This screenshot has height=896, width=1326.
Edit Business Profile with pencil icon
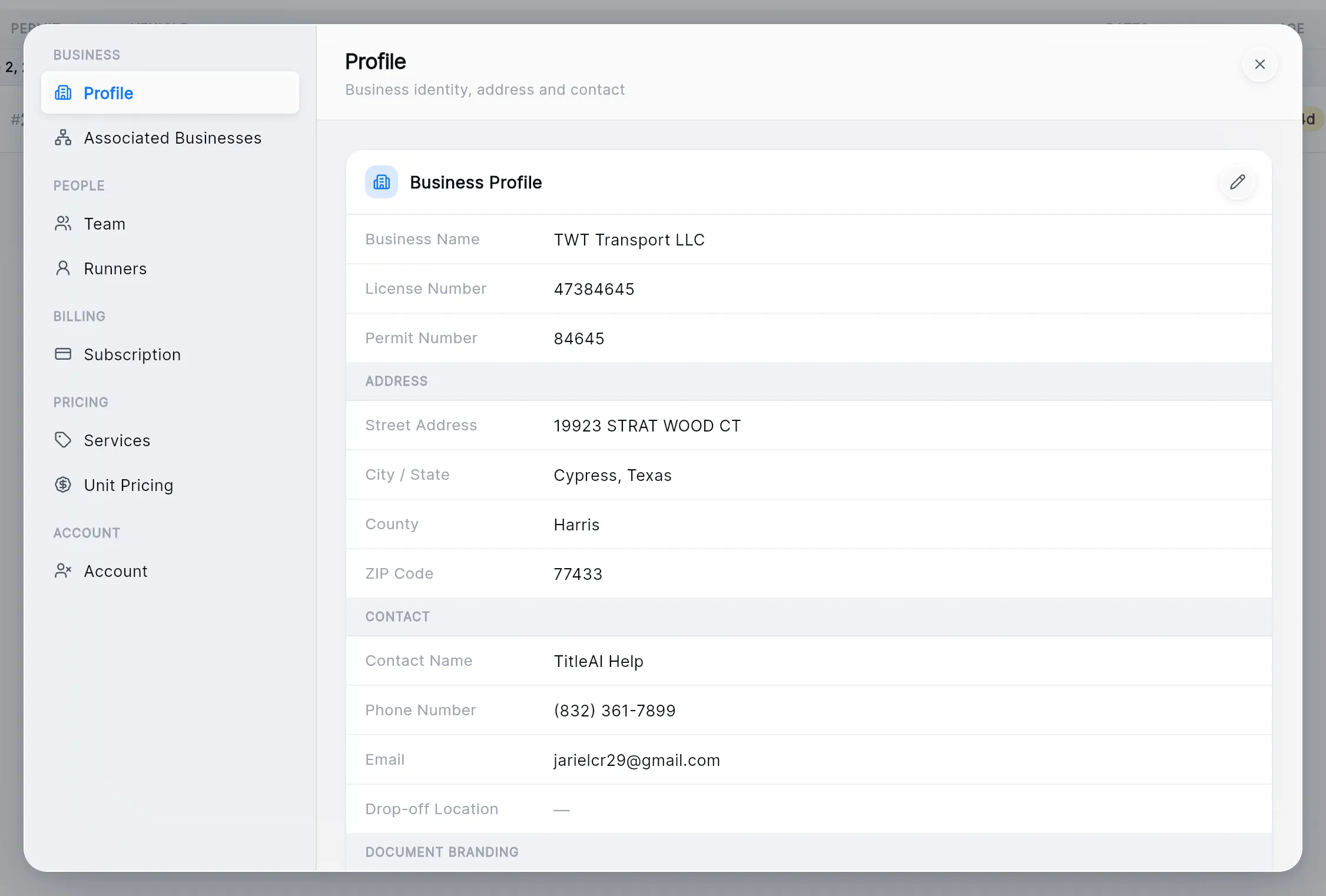(x=1238, y=182)
